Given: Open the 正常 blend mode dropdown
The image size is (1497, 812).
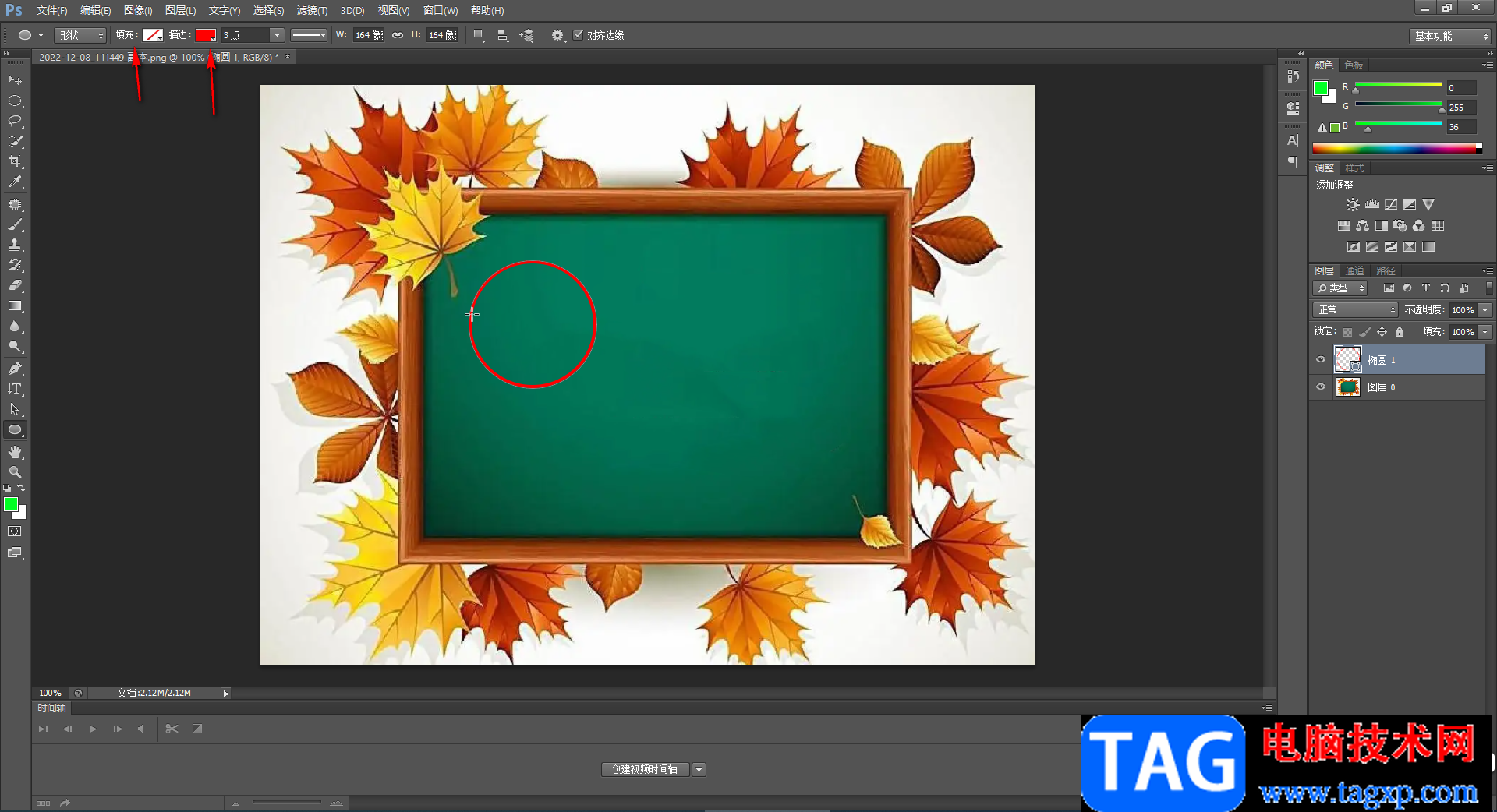Looking at the screenshot, I should point(1355,310).
